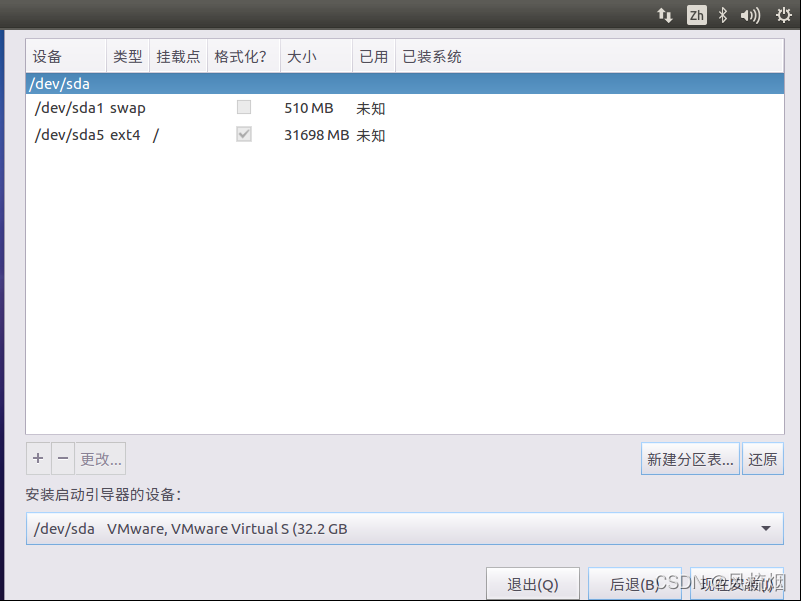Add a new partition with plus button
801x601 pixels.
tap(38, 458)
